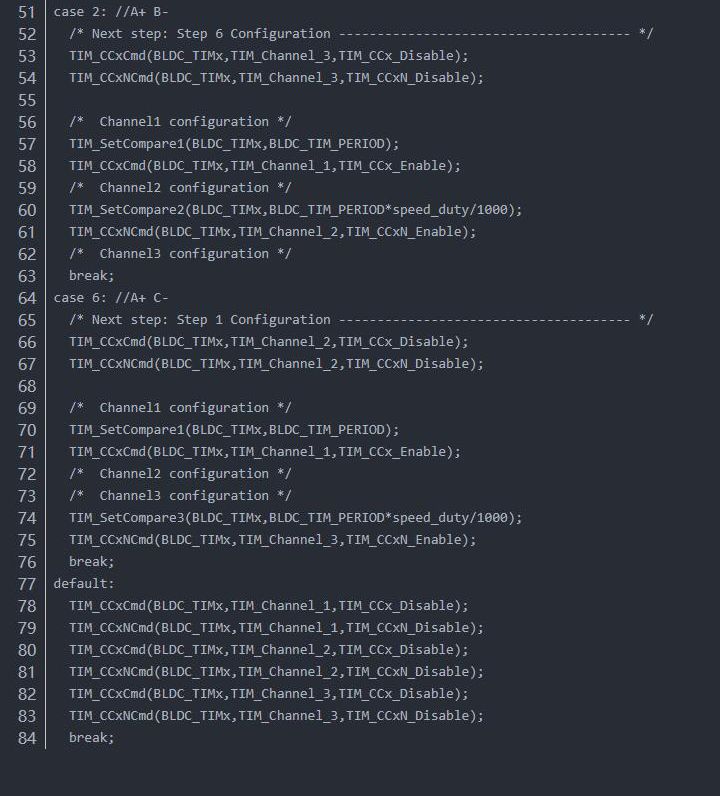Click line number 51 in the gutter
Screen dimensions: 720x796
tap(26, 12)
